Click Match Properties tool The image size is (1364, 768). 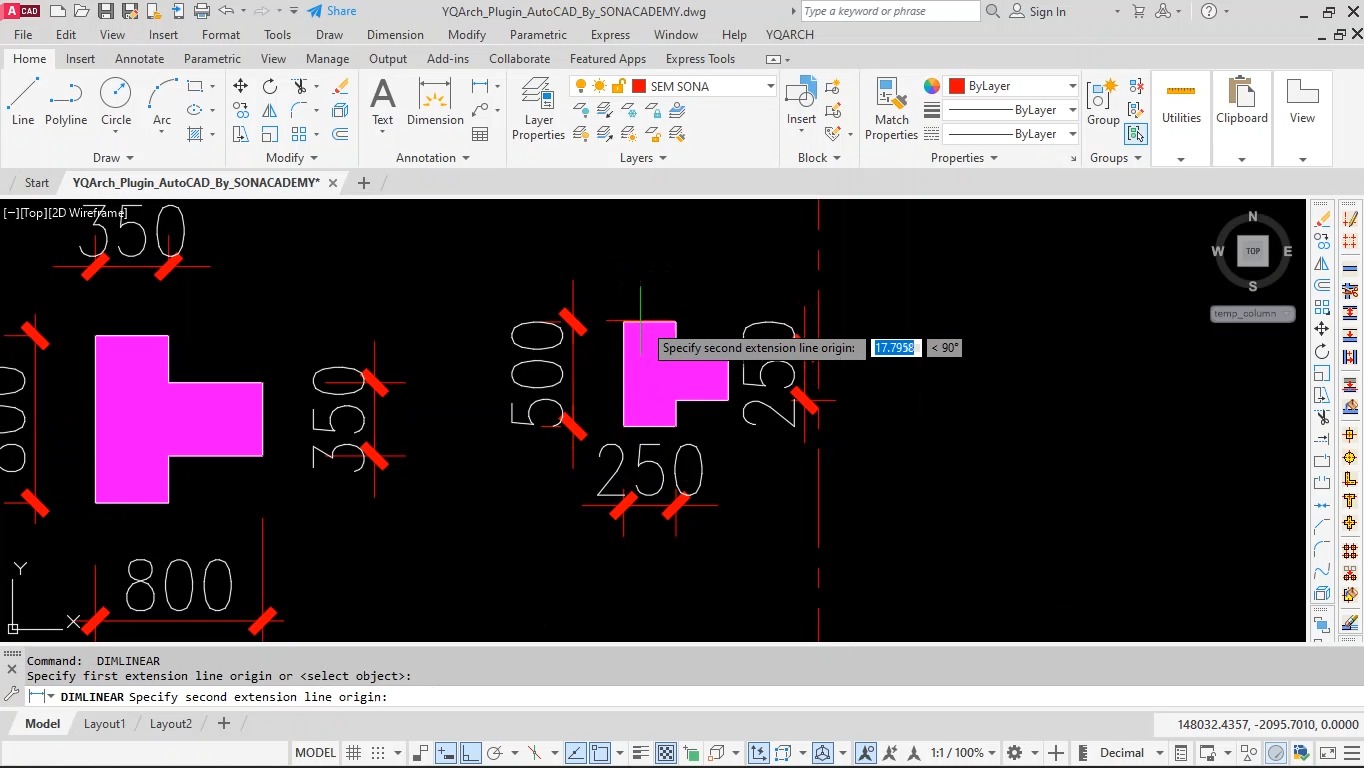click(891, 109)
